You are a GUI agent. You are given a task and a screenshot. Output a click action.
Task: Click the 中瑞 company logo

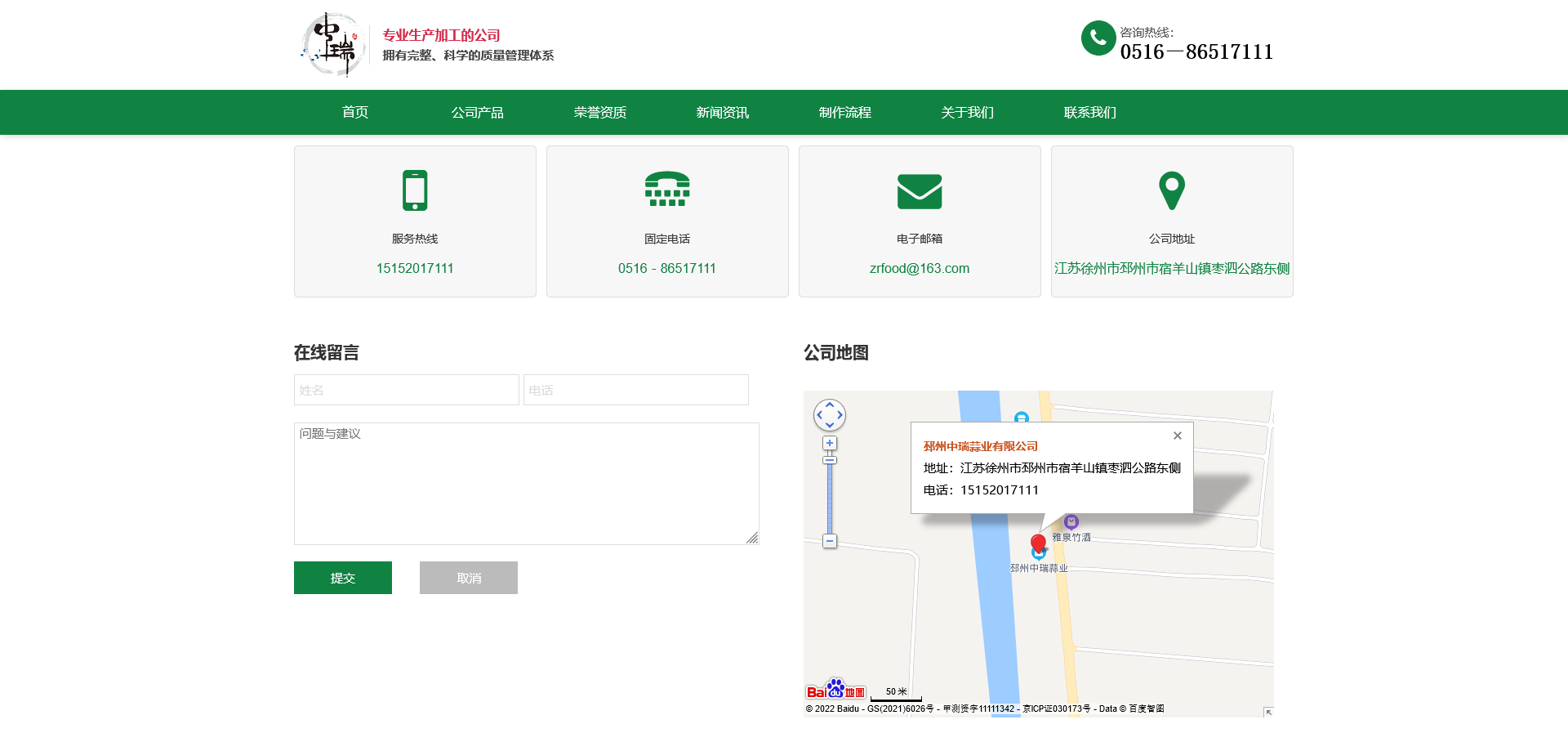(332, 44)
